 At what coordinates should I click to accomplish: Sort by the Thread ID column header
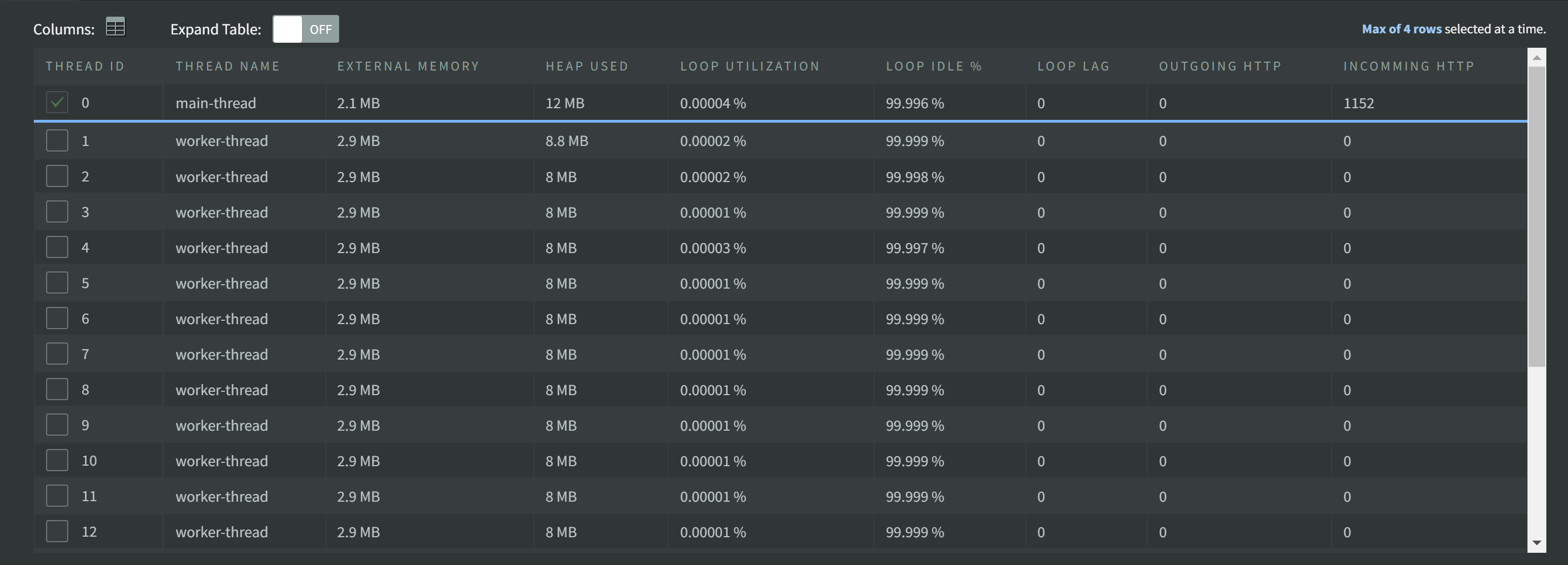coord(84,65)
